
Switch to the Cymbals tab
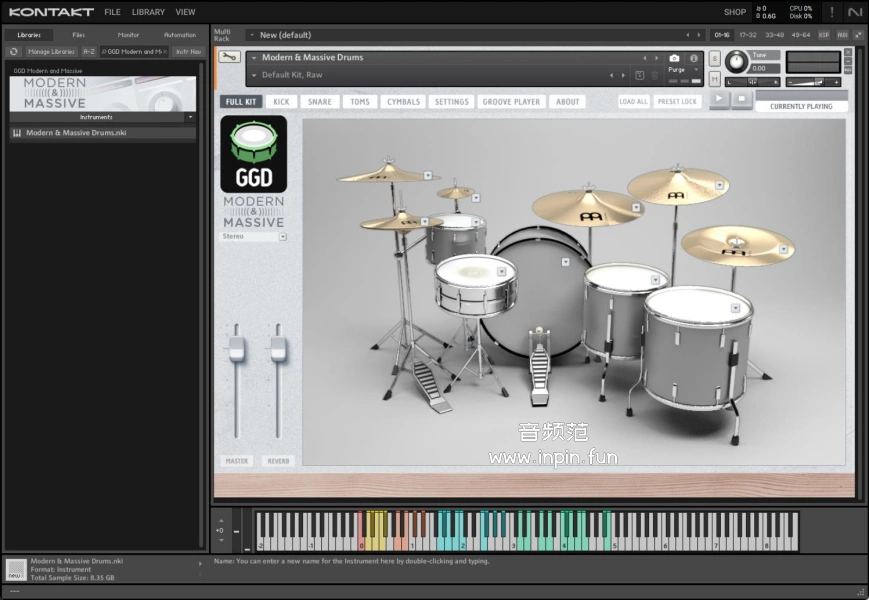[403, 102]
